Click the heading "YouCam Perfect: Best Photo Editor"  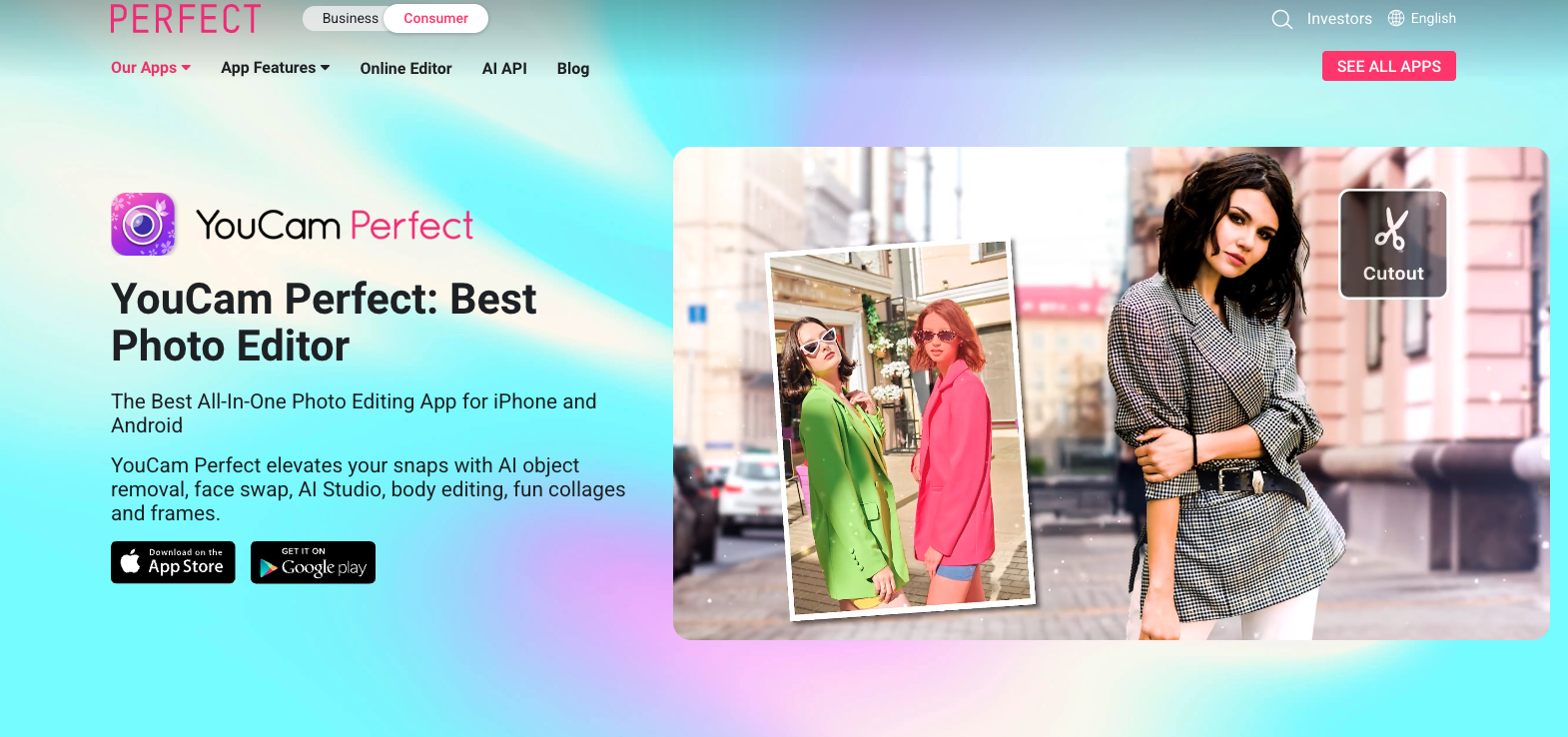pos(324,322)
